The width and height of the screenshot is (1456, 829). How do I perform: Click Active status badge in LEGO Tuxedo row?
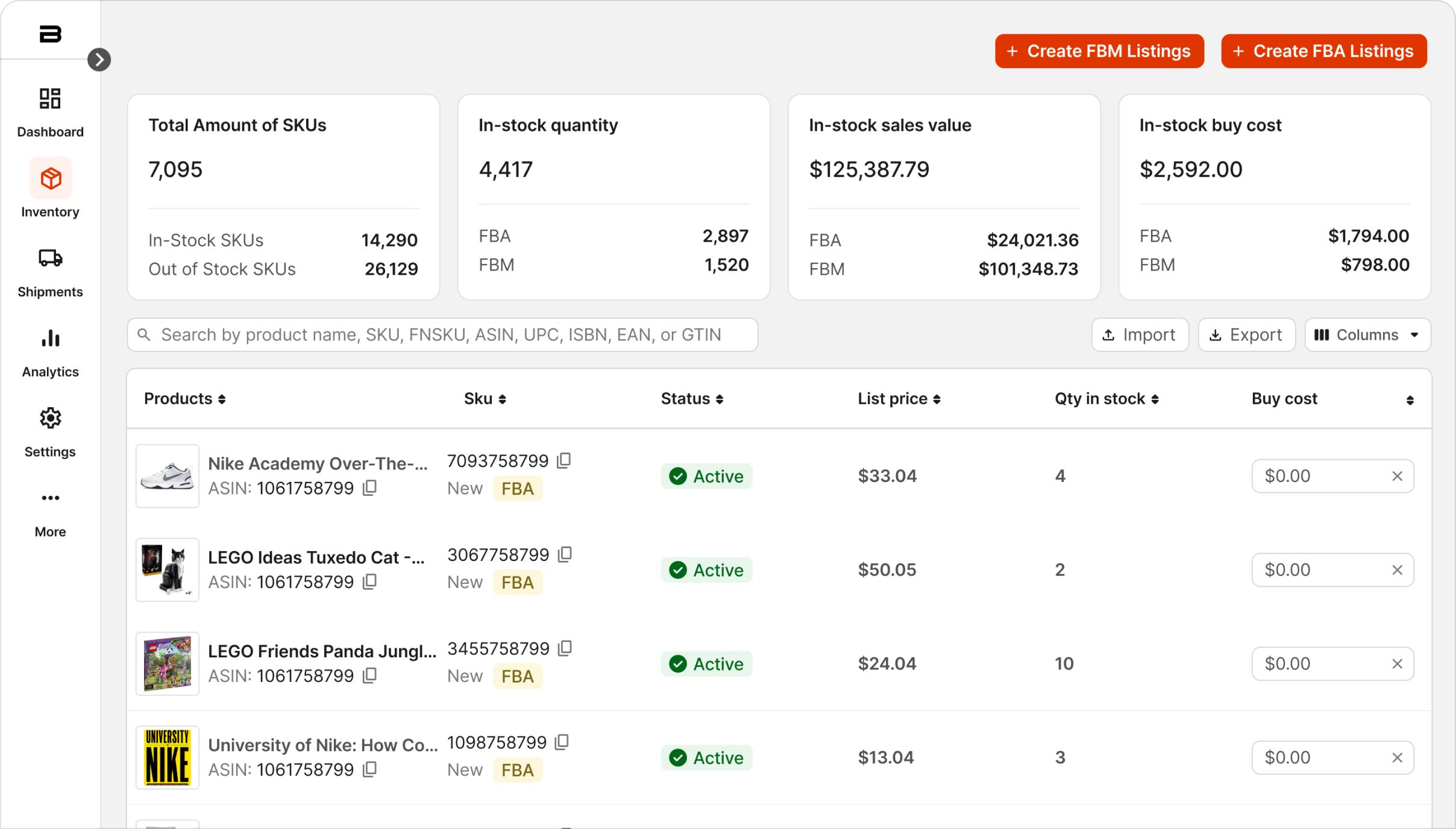[x=706, y=570]
